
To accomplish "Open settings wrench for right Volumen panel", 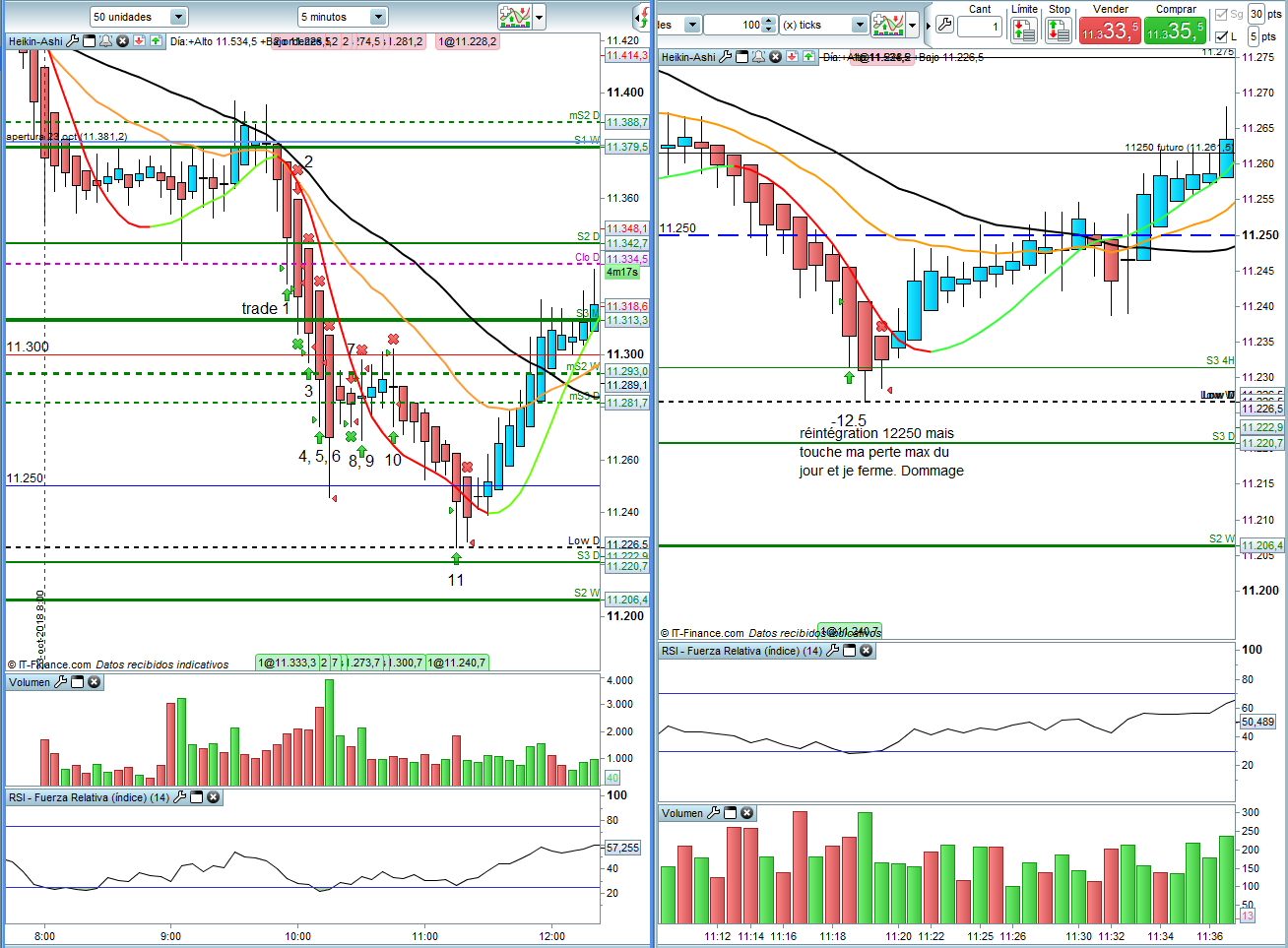I will point(713,813).
